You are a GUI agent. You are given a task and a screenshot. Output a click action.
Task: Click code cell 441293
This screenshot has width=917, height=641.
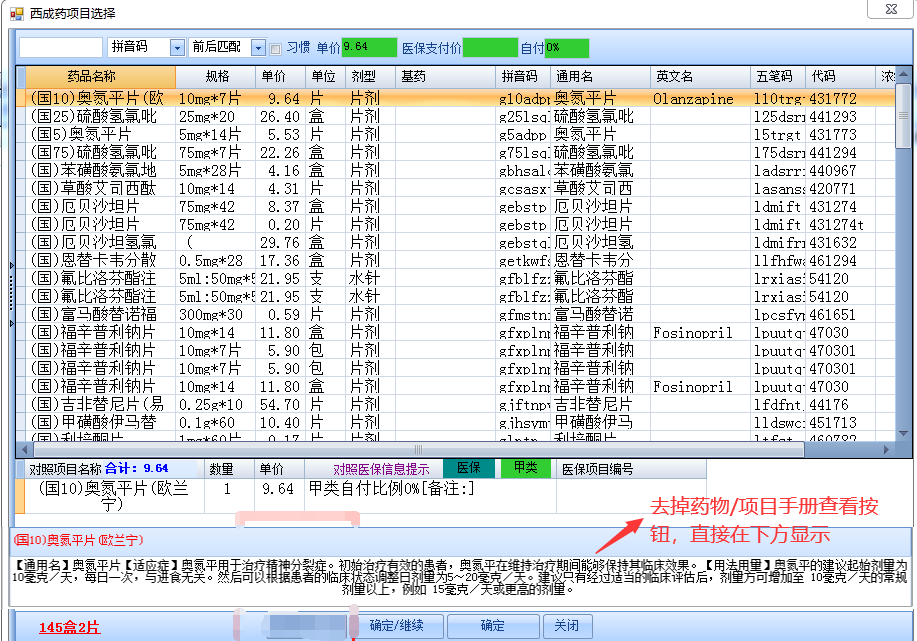[x=840, y=116]
